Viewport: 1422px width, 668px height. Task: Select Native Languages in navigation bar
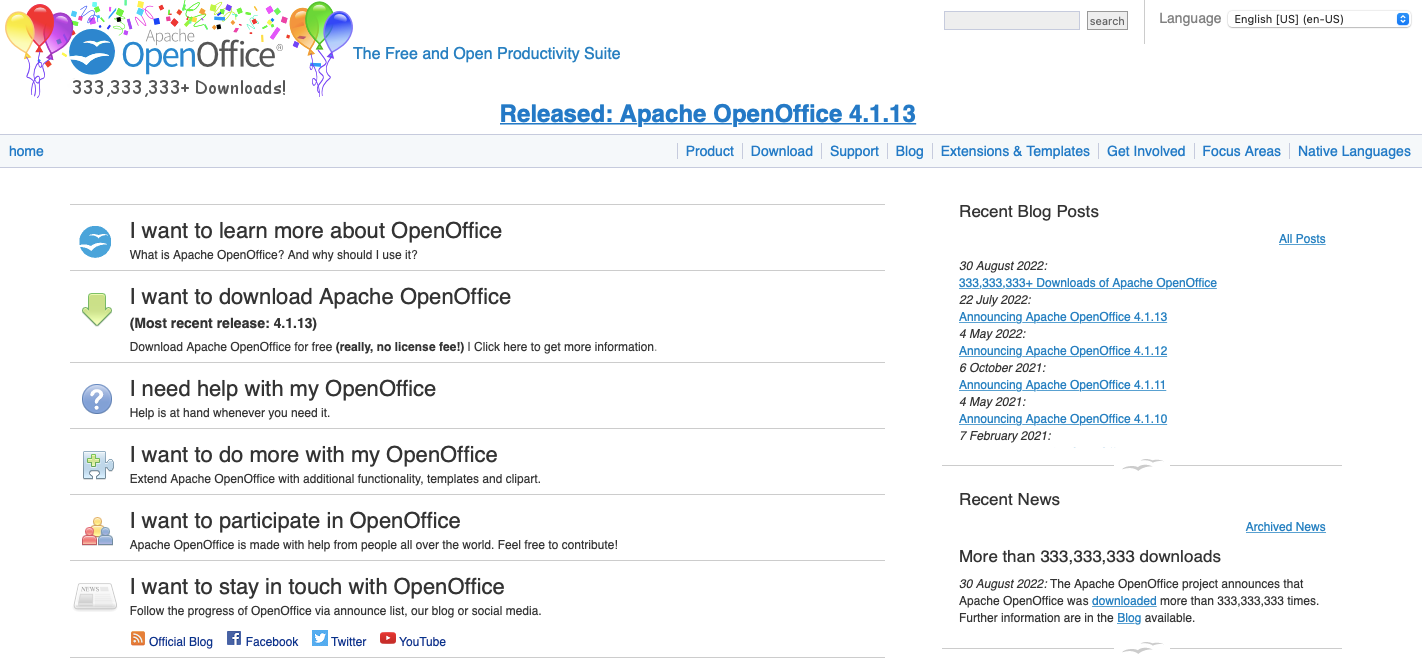coord(1354,151)
